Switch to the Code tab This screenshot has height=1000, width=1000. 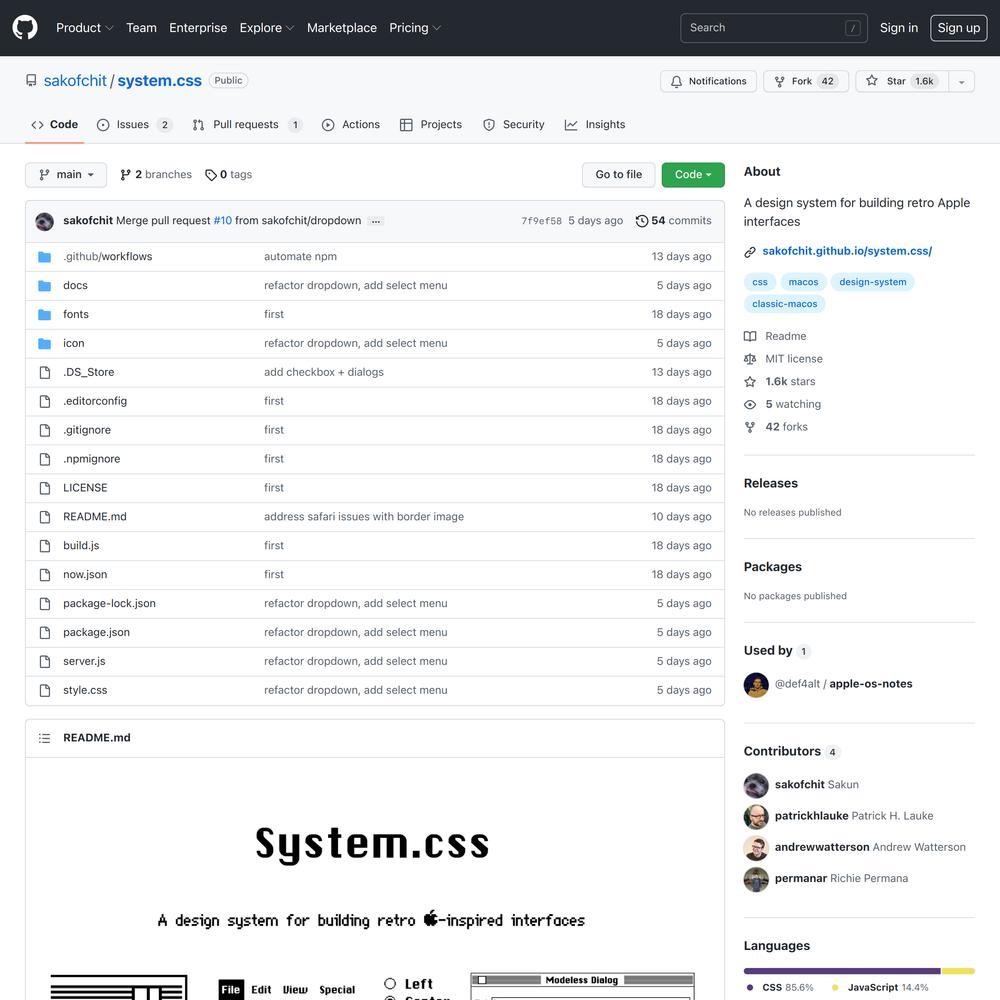[x=55, y=124]
